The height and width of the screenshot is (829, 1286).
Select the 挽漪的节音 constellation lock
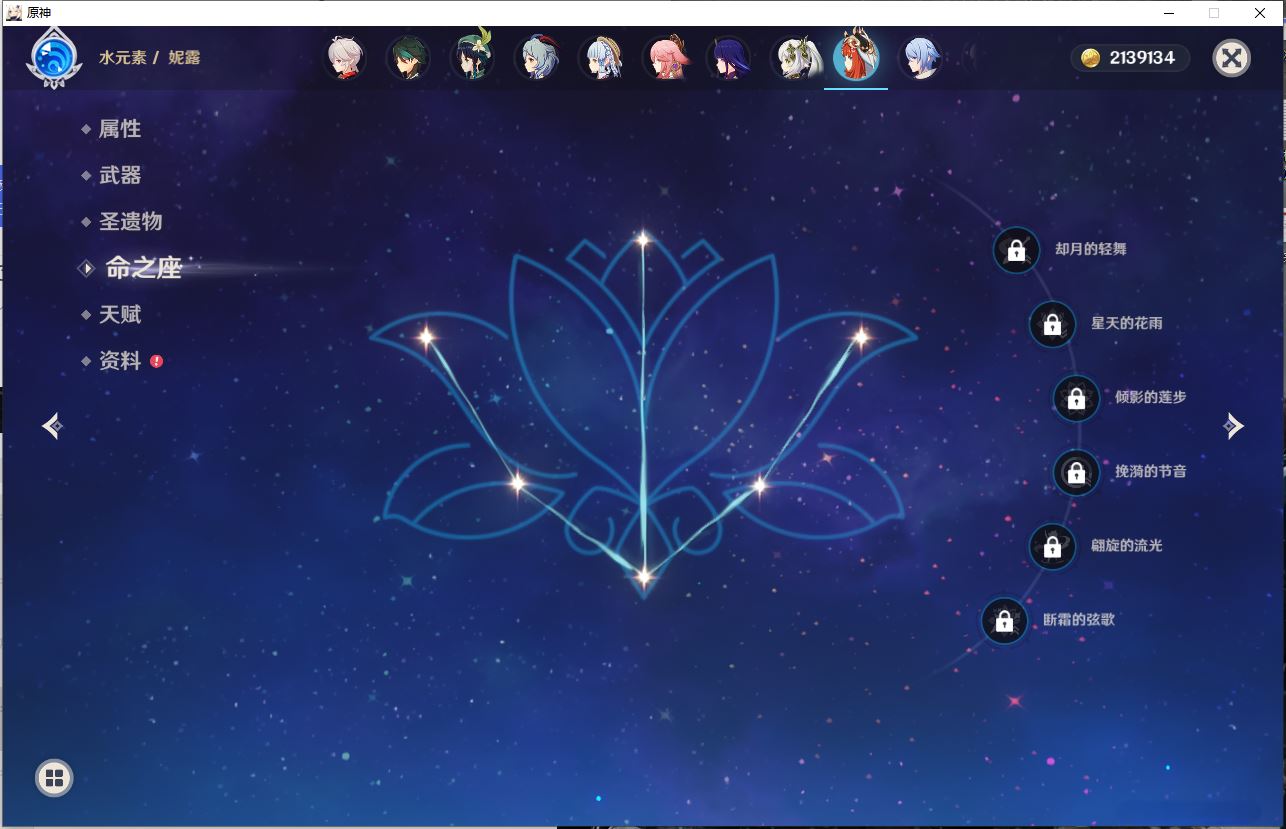[x=1076, y=473]
